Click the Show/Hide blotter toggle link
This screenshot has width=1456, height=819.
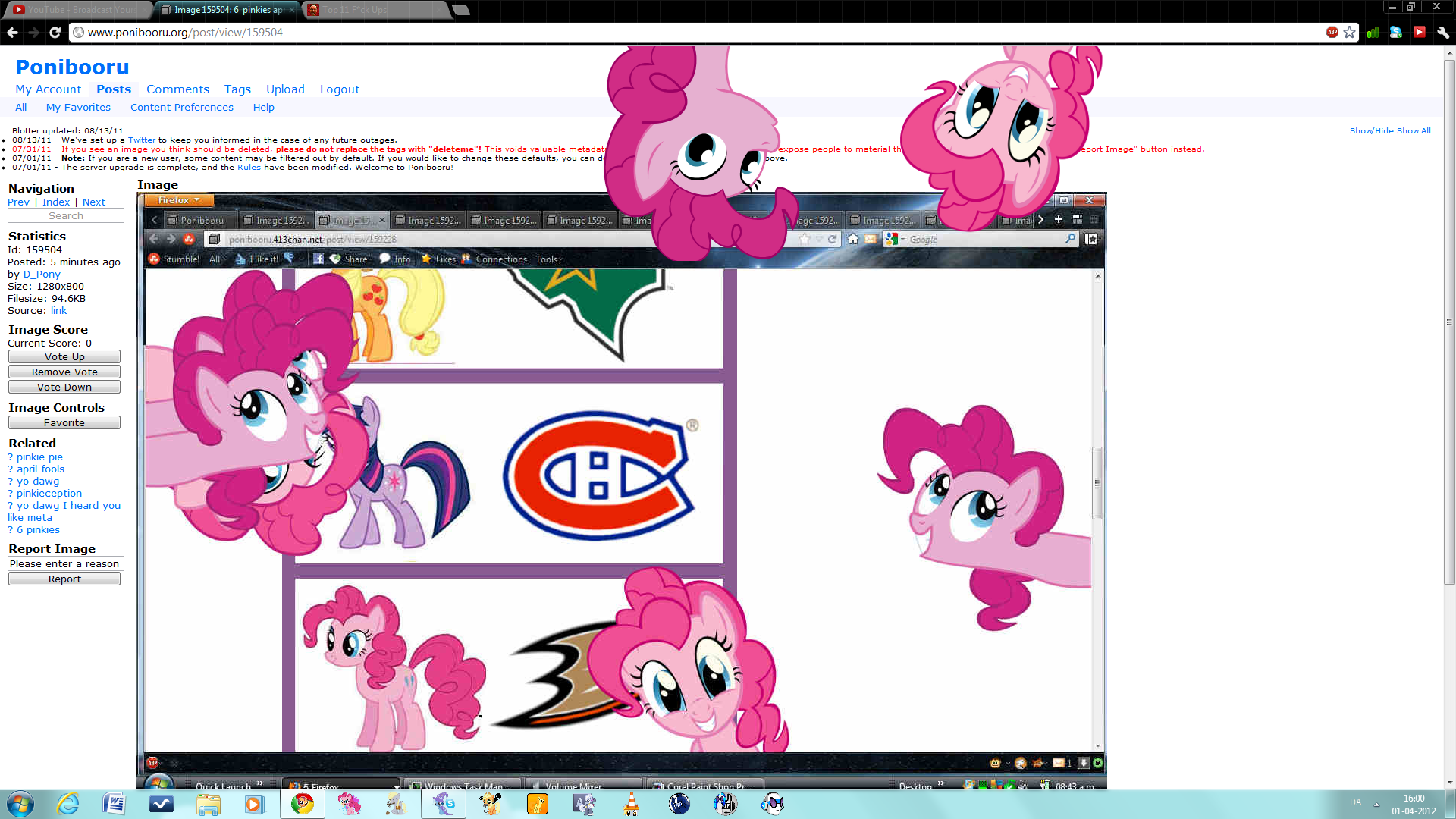1371,131
